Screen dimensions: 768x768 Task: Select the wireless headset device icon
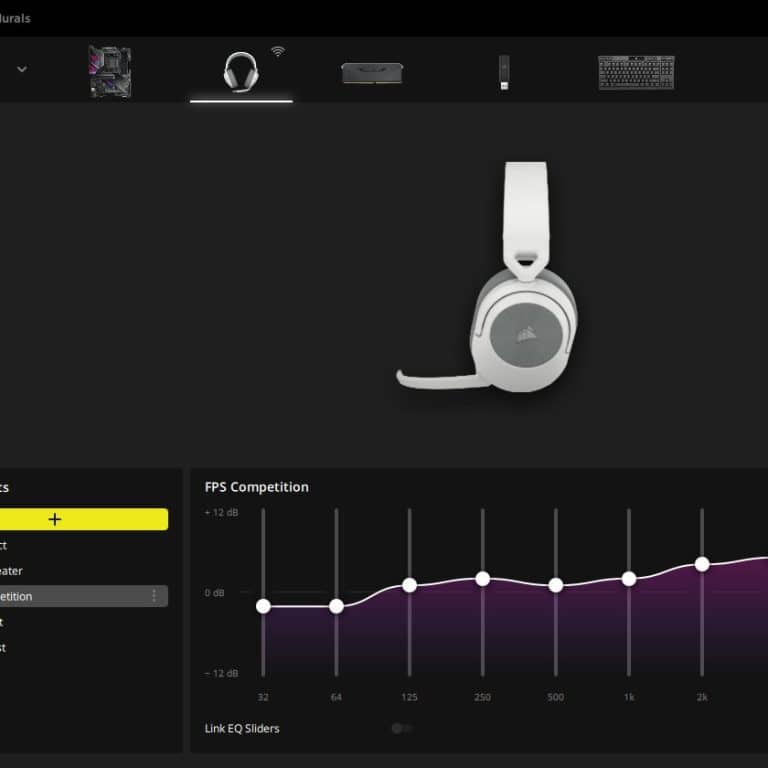[240, 71]
